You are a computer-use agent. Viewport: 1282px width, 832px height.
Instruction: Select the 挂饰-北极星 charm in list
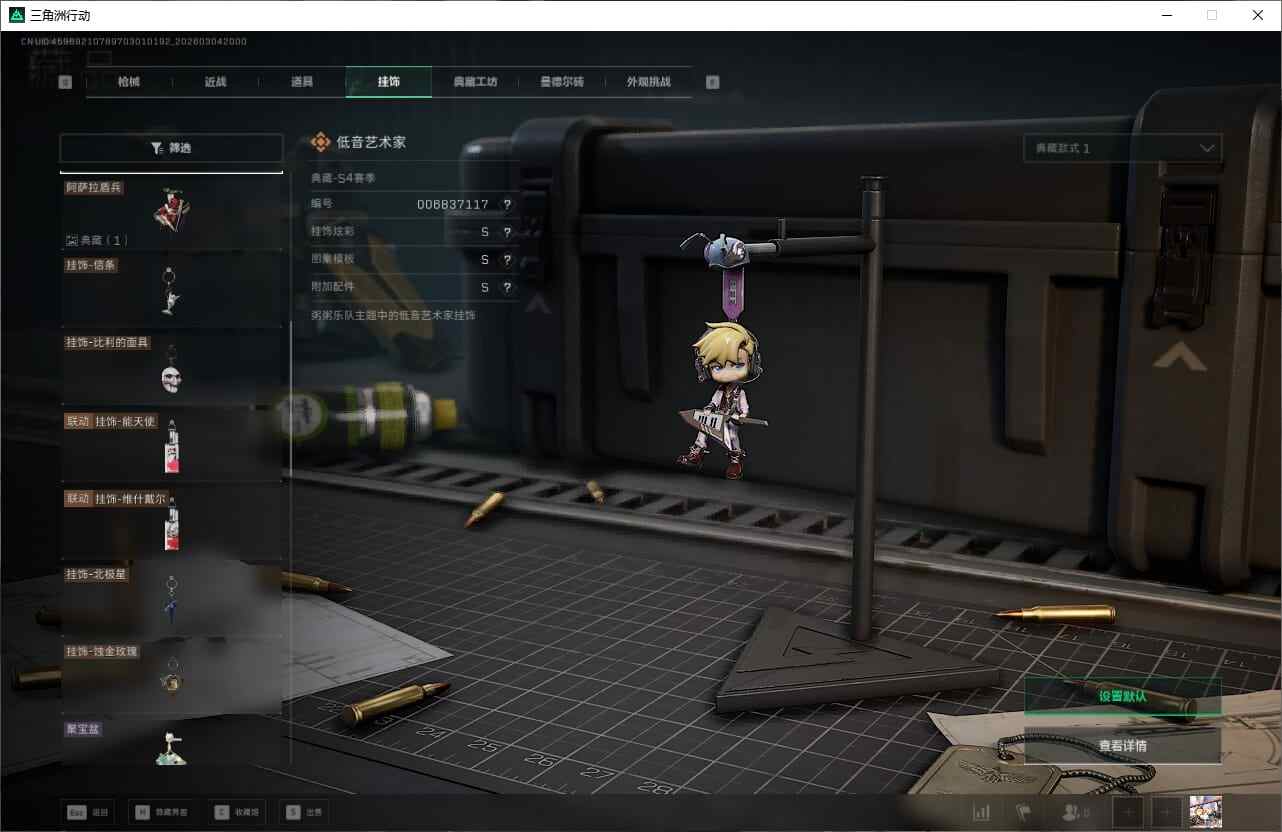[171, 598]
